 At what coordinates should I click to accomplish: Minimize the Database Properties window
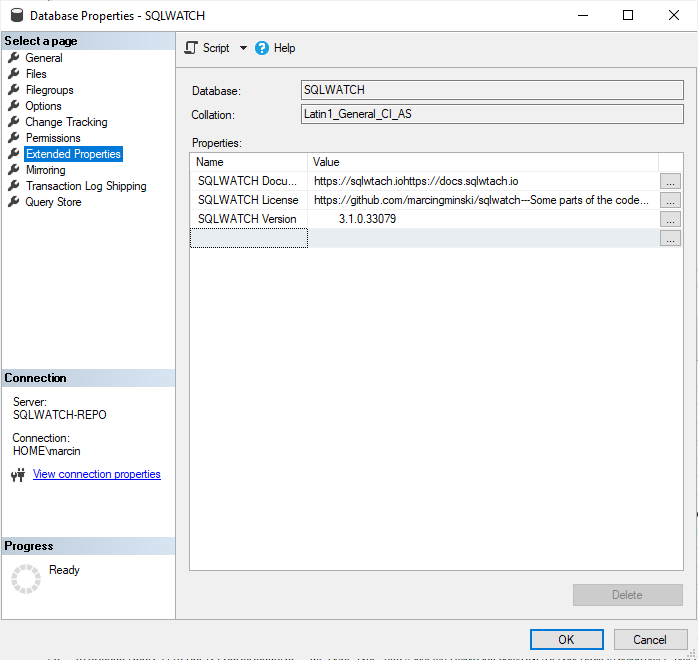click(583, 15)
